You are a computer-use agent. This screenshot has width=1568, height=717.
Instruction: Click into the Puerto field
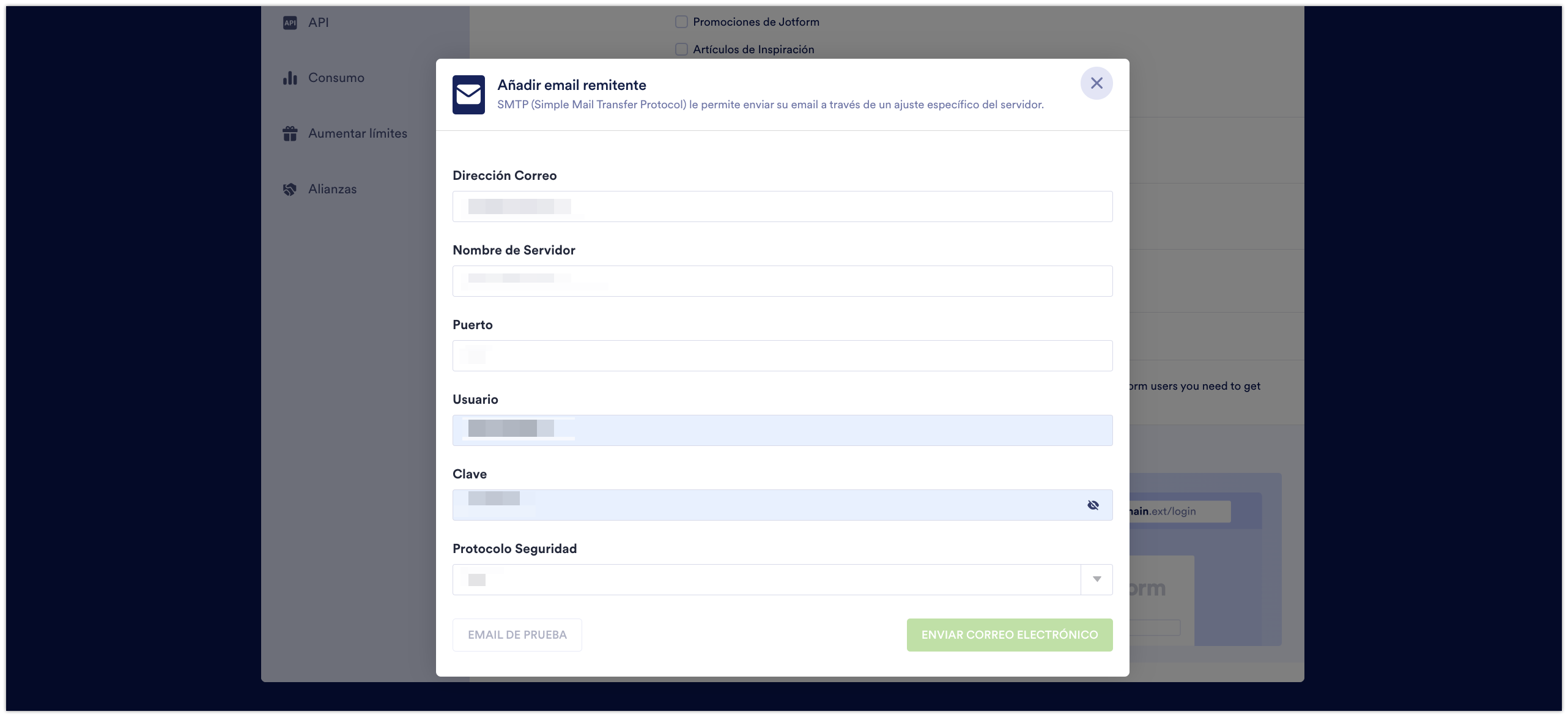click(x=782, y=356)
